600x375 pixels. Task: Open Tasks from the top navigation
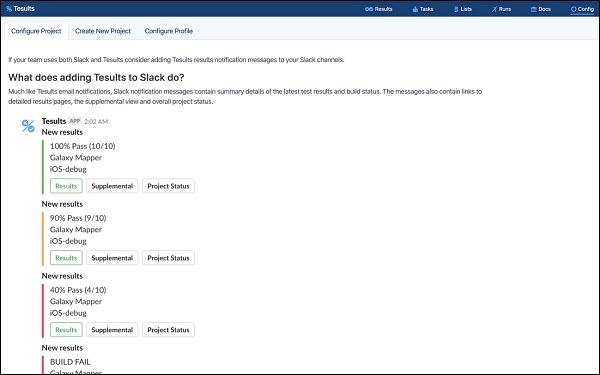point(423,9)
